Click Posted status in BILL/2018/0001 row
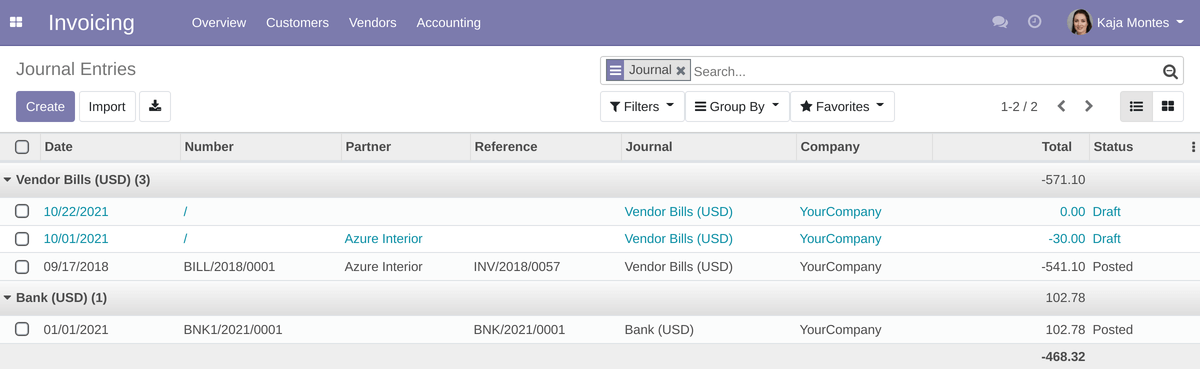This screenshot has height=369, width=1200. pyautogui.click(x=1113, y=267)
